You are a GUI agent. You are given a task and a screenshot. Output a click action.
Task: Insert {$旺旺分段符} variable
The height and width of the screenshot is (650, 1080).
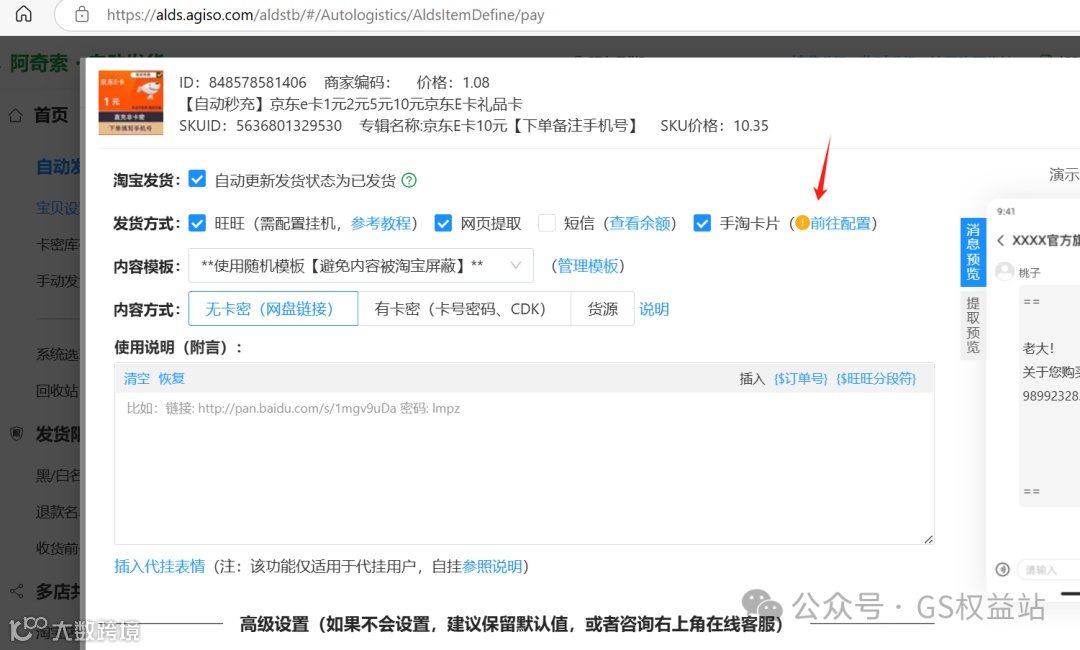[876, 378]
